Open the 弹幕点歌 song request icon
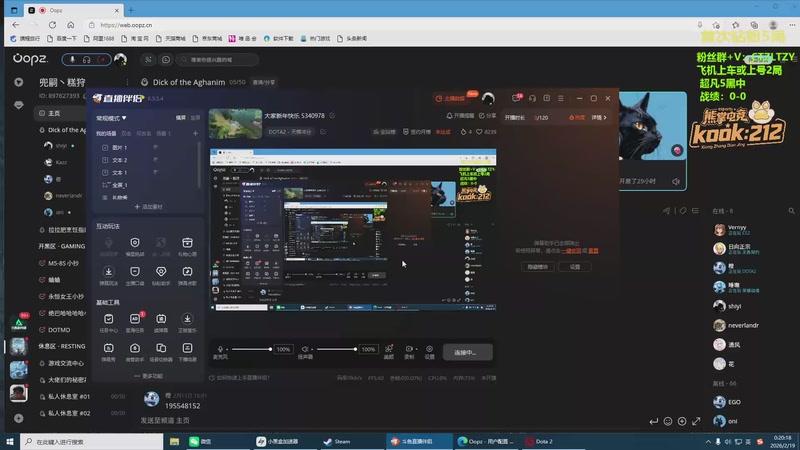Screen dimensions: 800x450 [187, 271]
